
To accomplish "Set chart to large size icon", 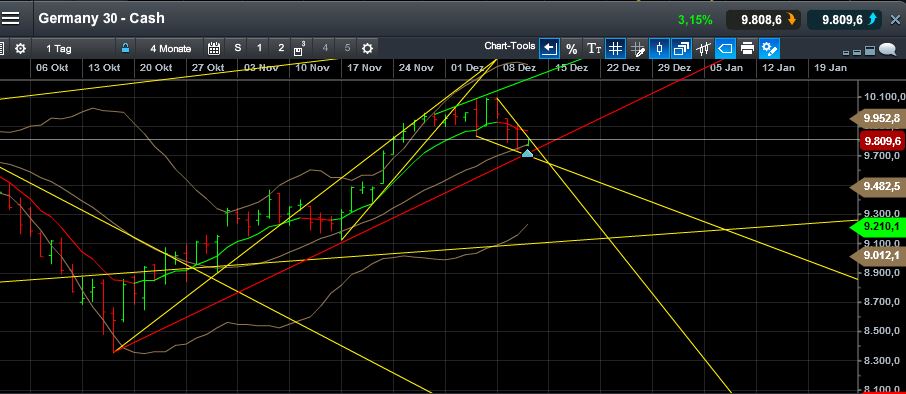I will (870, 51).
